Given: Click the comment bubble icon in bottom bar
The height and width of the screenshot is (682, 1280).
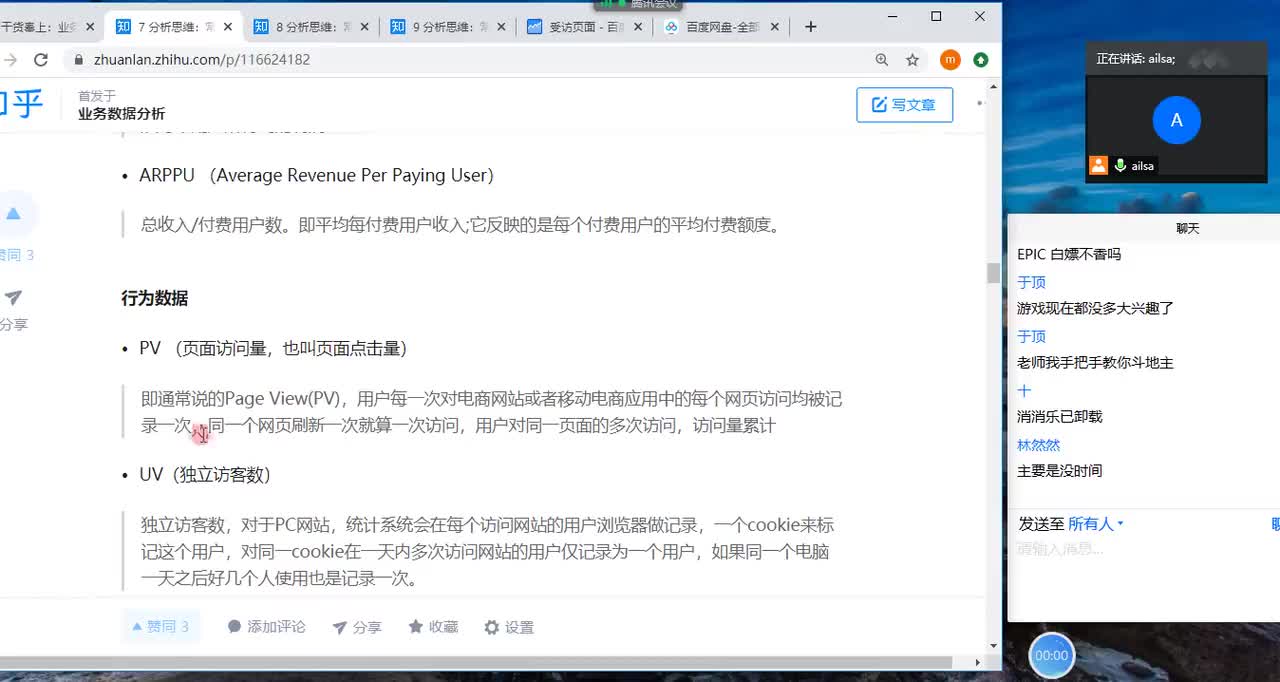Looking at the screenshot, I should (x=235, y=627).
